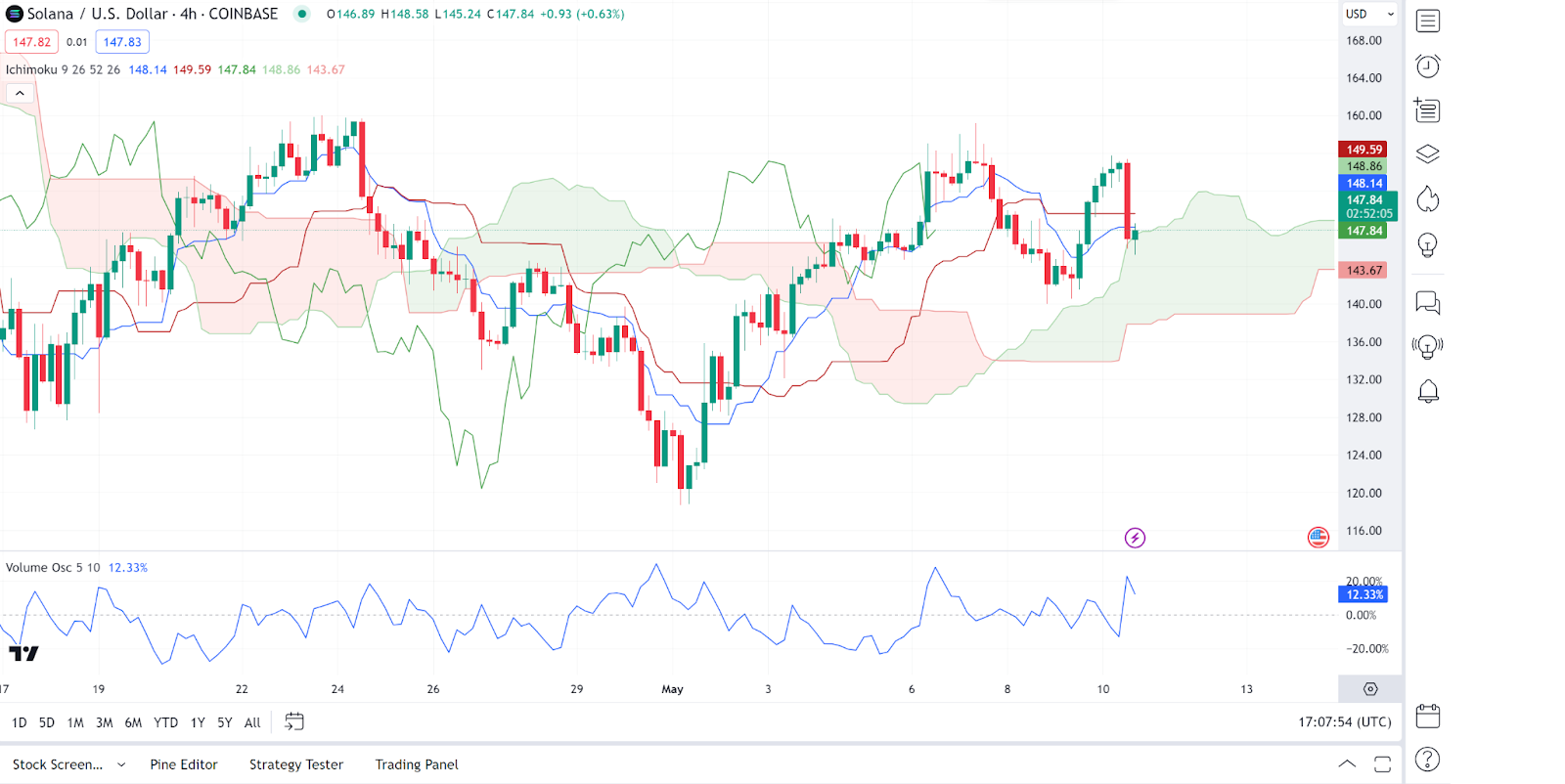Click the 0.01 spread value
This screenshot has width=1565, height=784.
[x=77, y=42]
